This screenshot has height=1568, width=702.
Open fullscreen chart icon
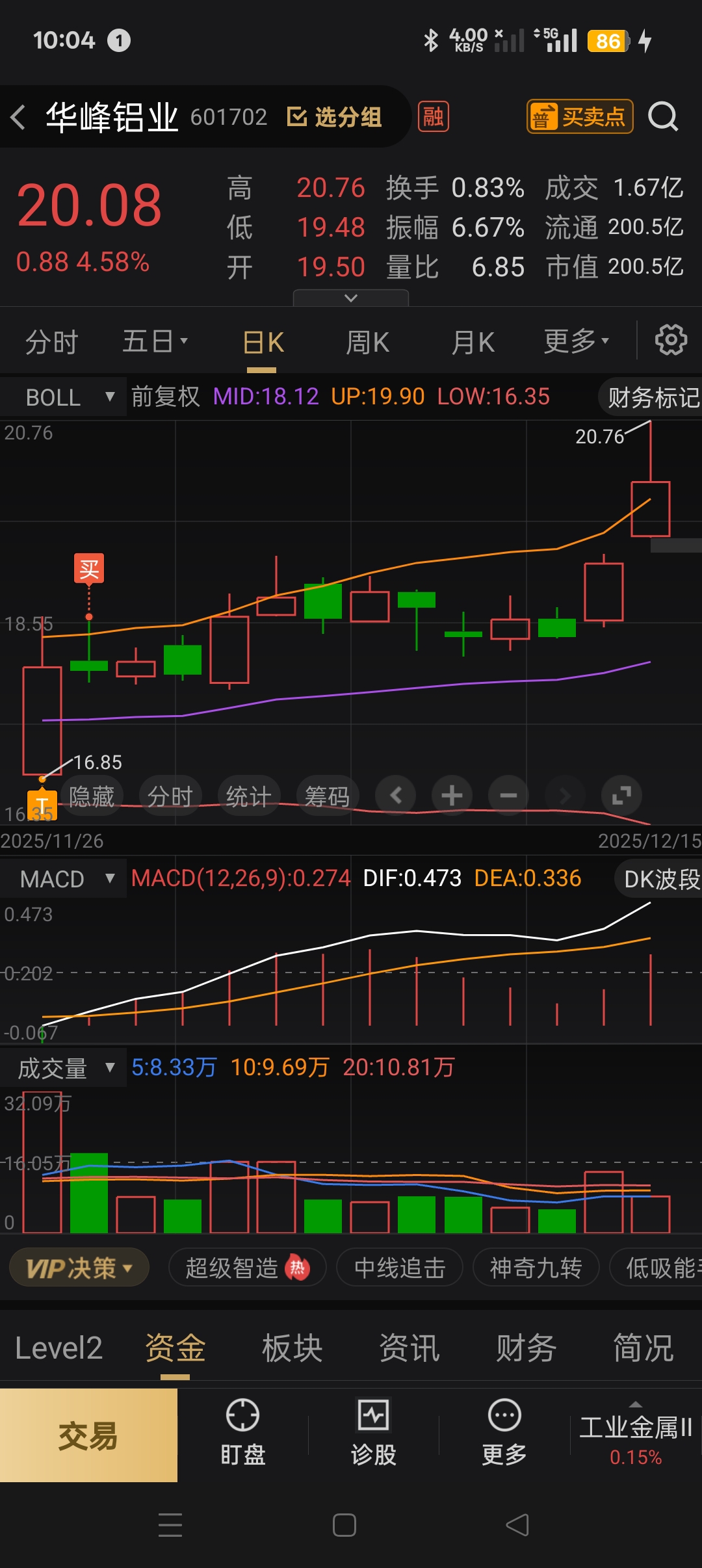click(x=621, y=795)
